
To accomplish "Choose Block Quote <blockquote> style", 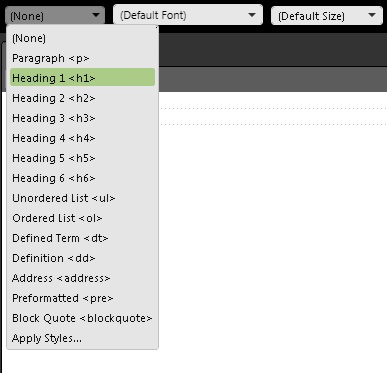I will (82, 318).
